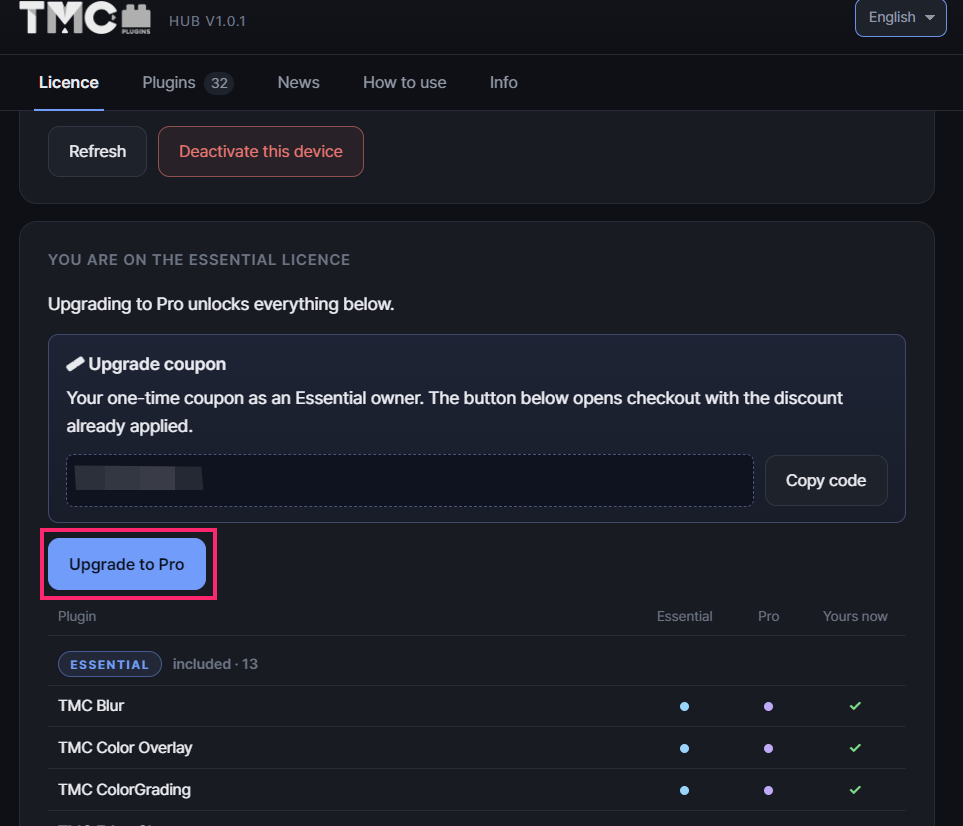
Task: Click the Plugin column header
Action: [x=77, y=616]
